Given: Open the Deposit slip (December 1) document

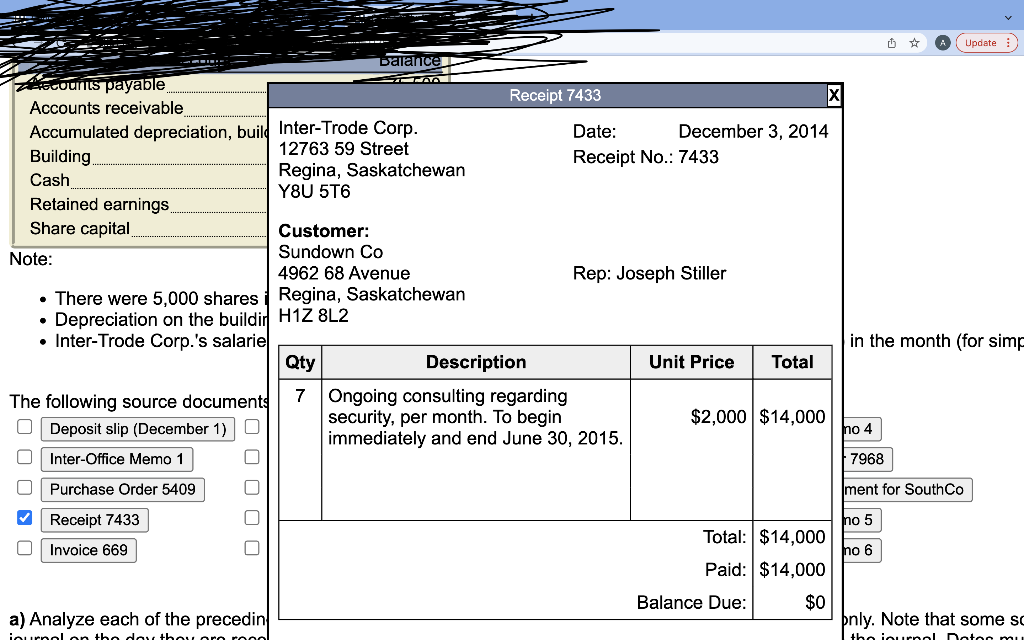Looking at the screenshot, I should point(138,429).
